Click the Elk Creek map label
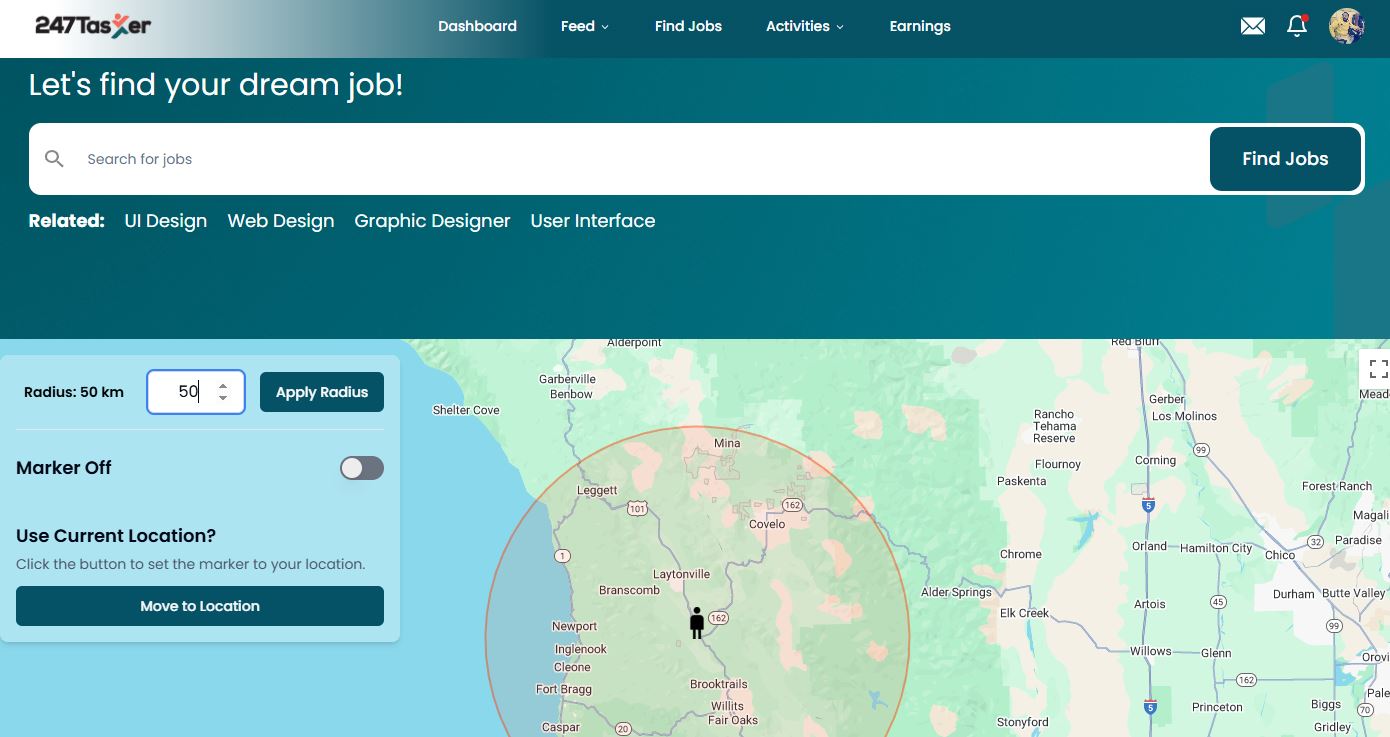 pos(1025,613)
